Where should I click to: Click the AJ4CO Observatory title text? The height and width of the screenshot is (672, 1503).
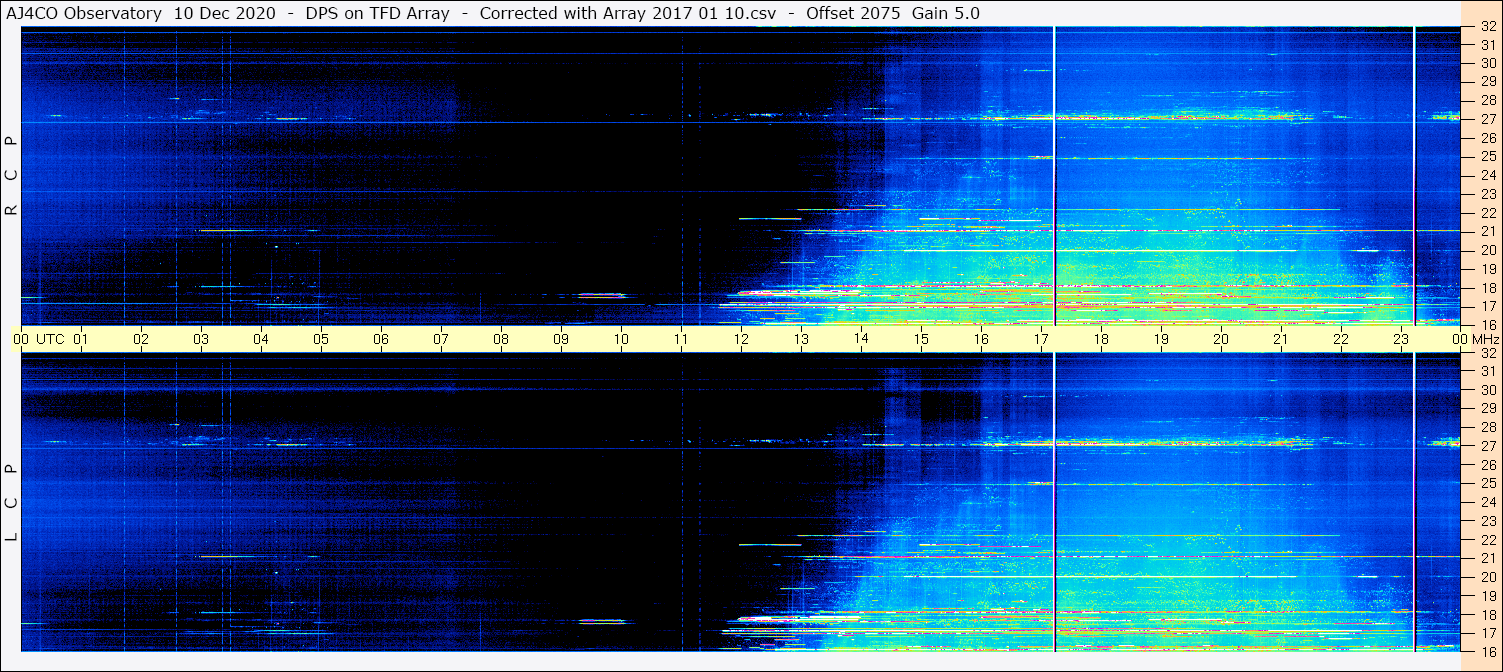coord(85,13)
